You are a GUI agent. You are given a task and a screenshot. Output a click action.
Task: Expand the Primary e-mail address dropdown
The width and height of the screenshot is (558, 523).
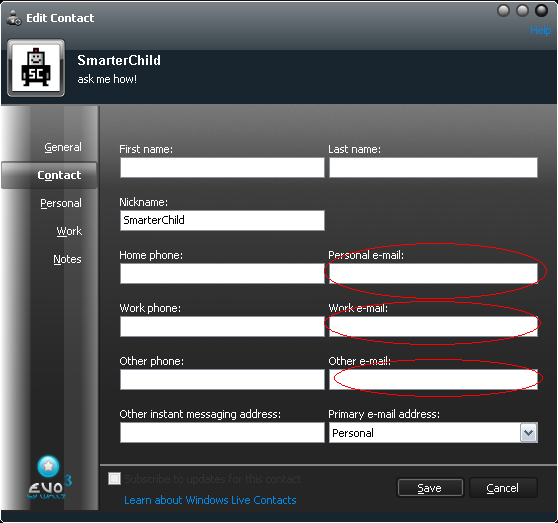coord(528,433)
